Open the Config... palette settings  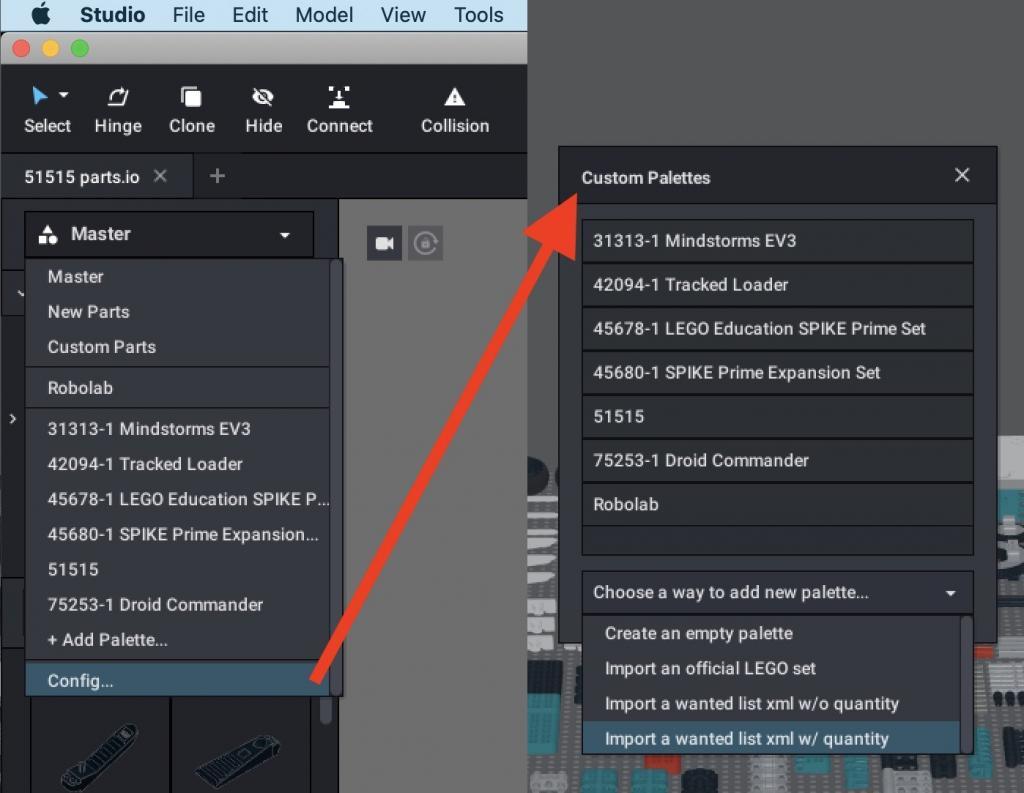tap(177, 681)
